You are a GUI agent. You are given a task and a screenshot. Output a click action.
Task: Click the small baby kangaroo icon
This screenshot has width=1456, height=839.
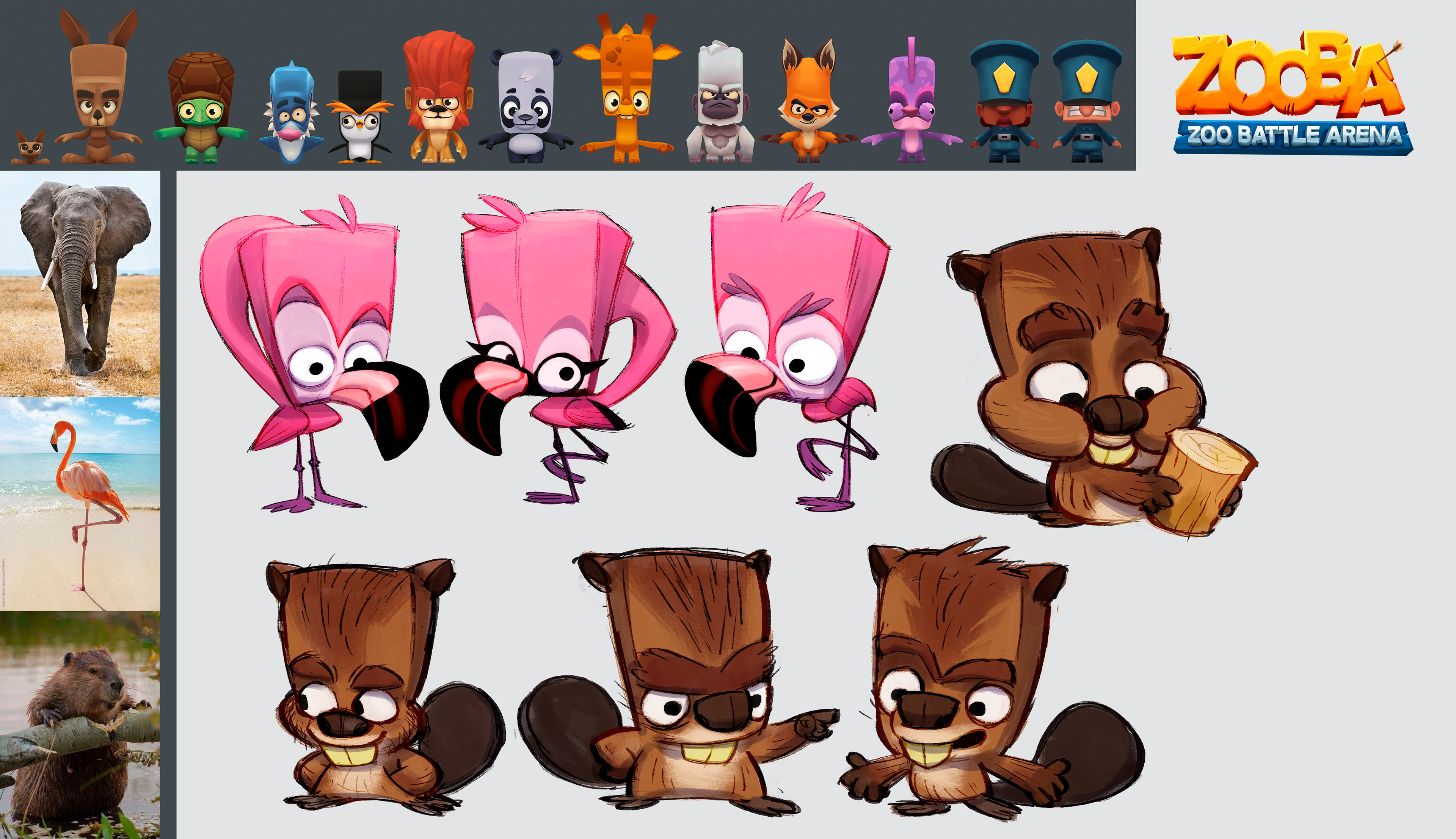[30, 147]
